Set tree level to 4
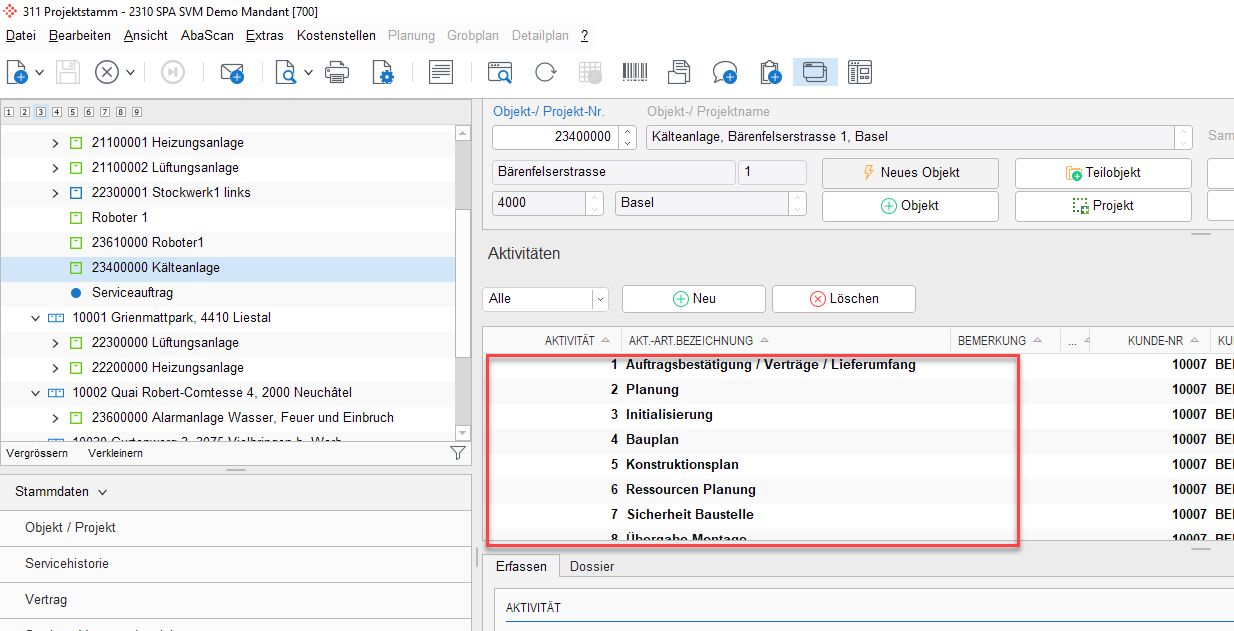The height and width of the screenshot is (631, 1234). click(57, 112)
